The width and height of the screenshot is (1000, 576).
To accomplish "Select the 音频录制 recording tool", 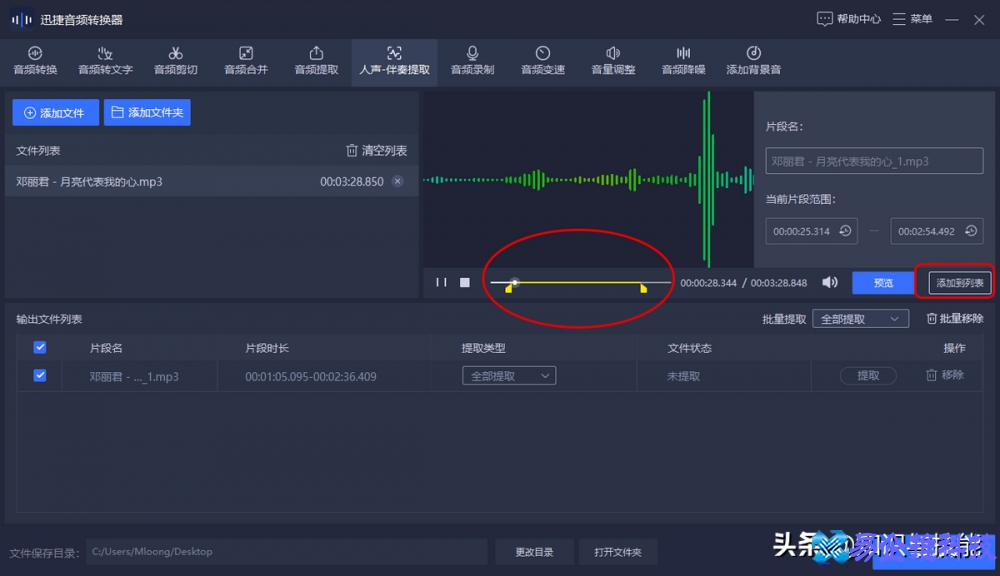I will [x=472, y=60].
